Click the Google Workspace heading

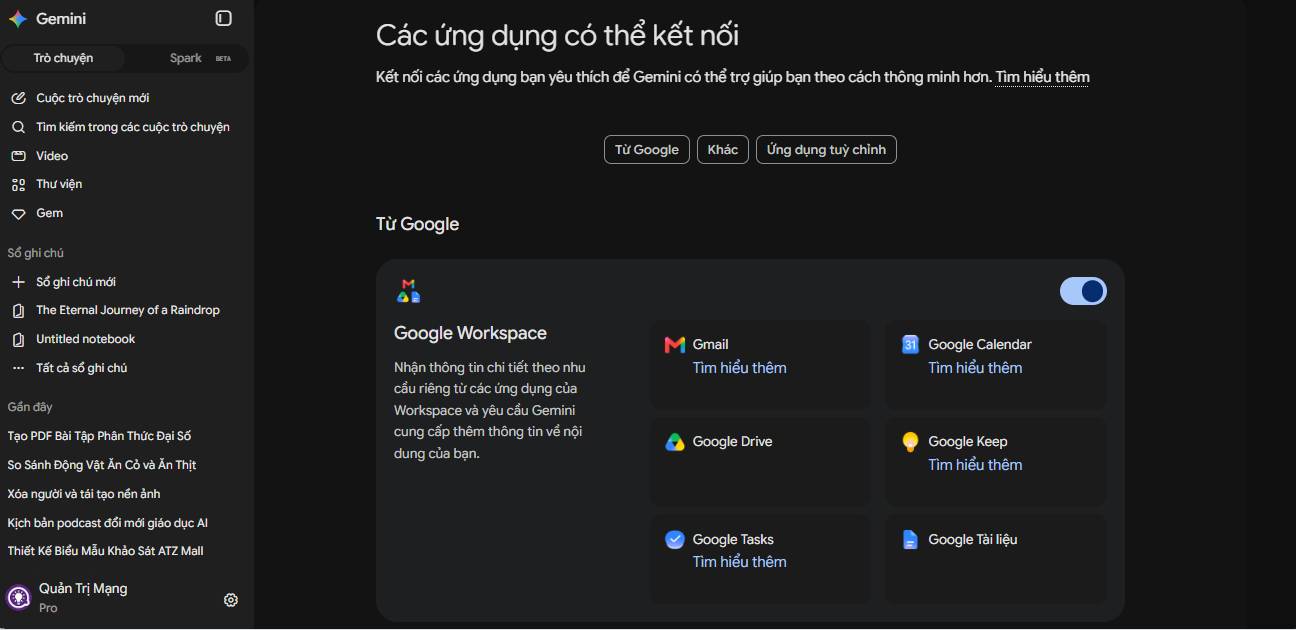tap(470, 333)
